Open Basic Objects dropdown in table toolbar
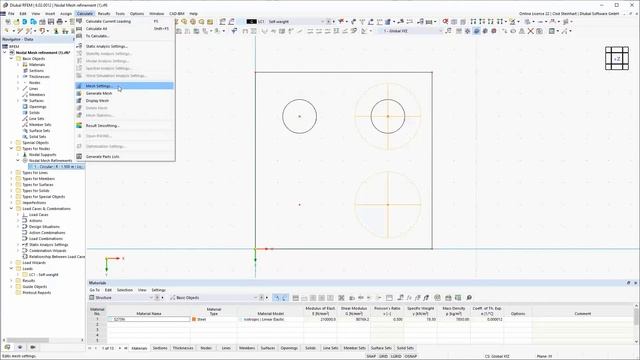 (x=256, y=298)
